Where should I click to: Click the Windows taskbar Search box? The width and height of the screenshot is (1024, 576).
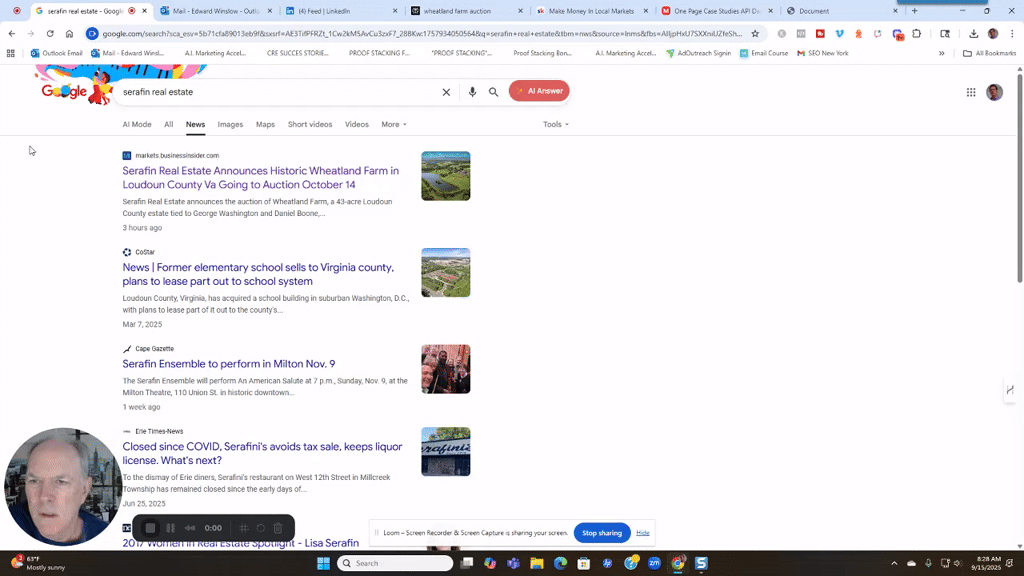(x=395, y=563)
